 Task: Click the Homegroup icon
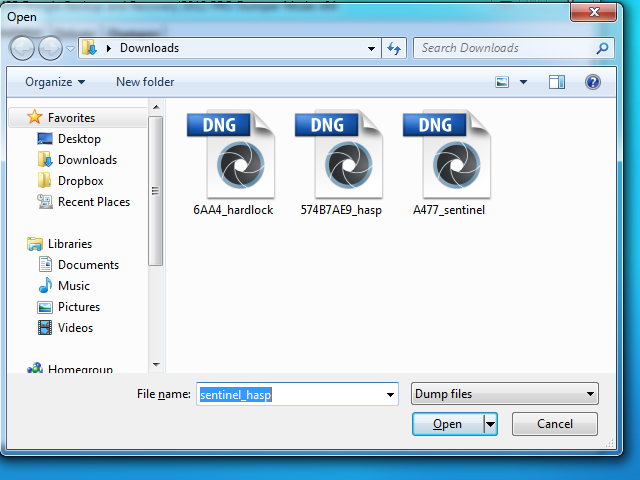[35, 368]
